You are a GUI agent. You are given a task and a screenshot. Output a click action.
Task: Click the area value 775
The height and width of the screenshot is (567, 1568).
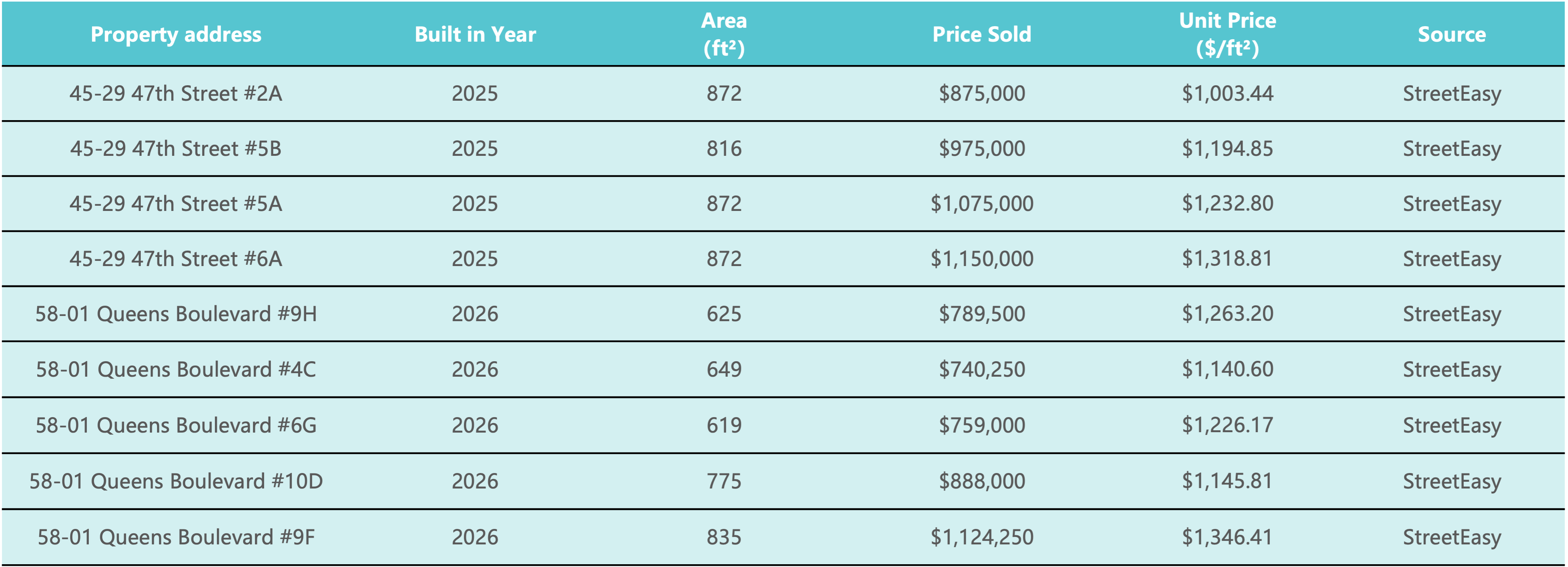[x=724, y=481]
